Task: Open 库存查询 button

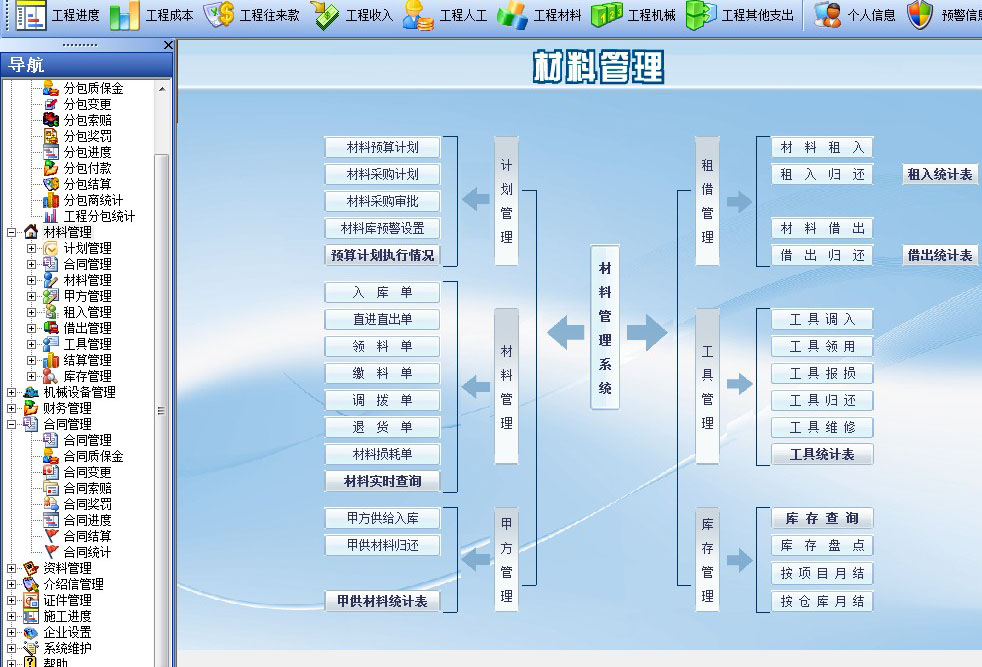Action: (822, 519)
